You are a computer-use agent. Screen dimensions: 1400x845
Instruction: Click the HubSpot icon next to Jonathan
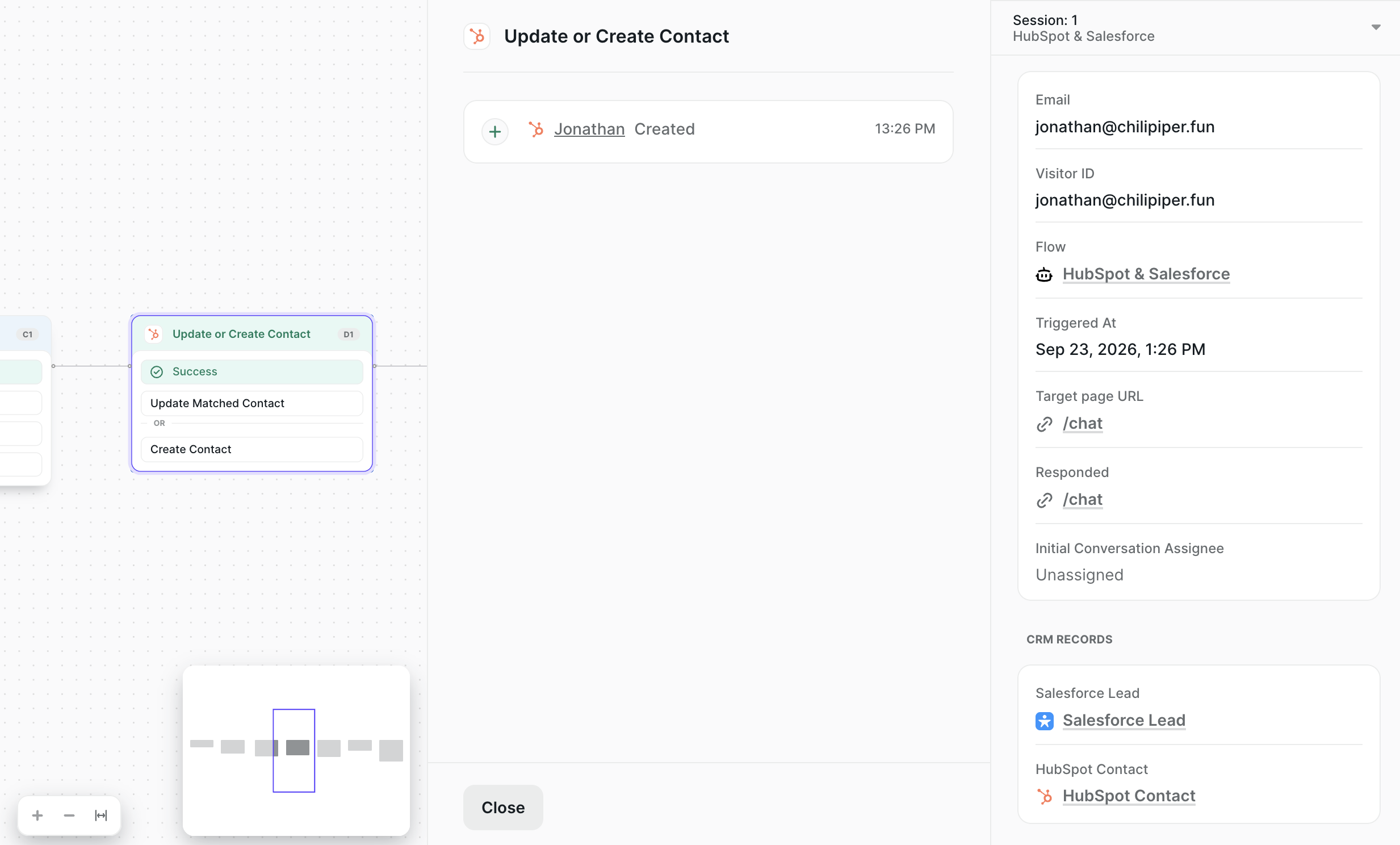point(536,129)
